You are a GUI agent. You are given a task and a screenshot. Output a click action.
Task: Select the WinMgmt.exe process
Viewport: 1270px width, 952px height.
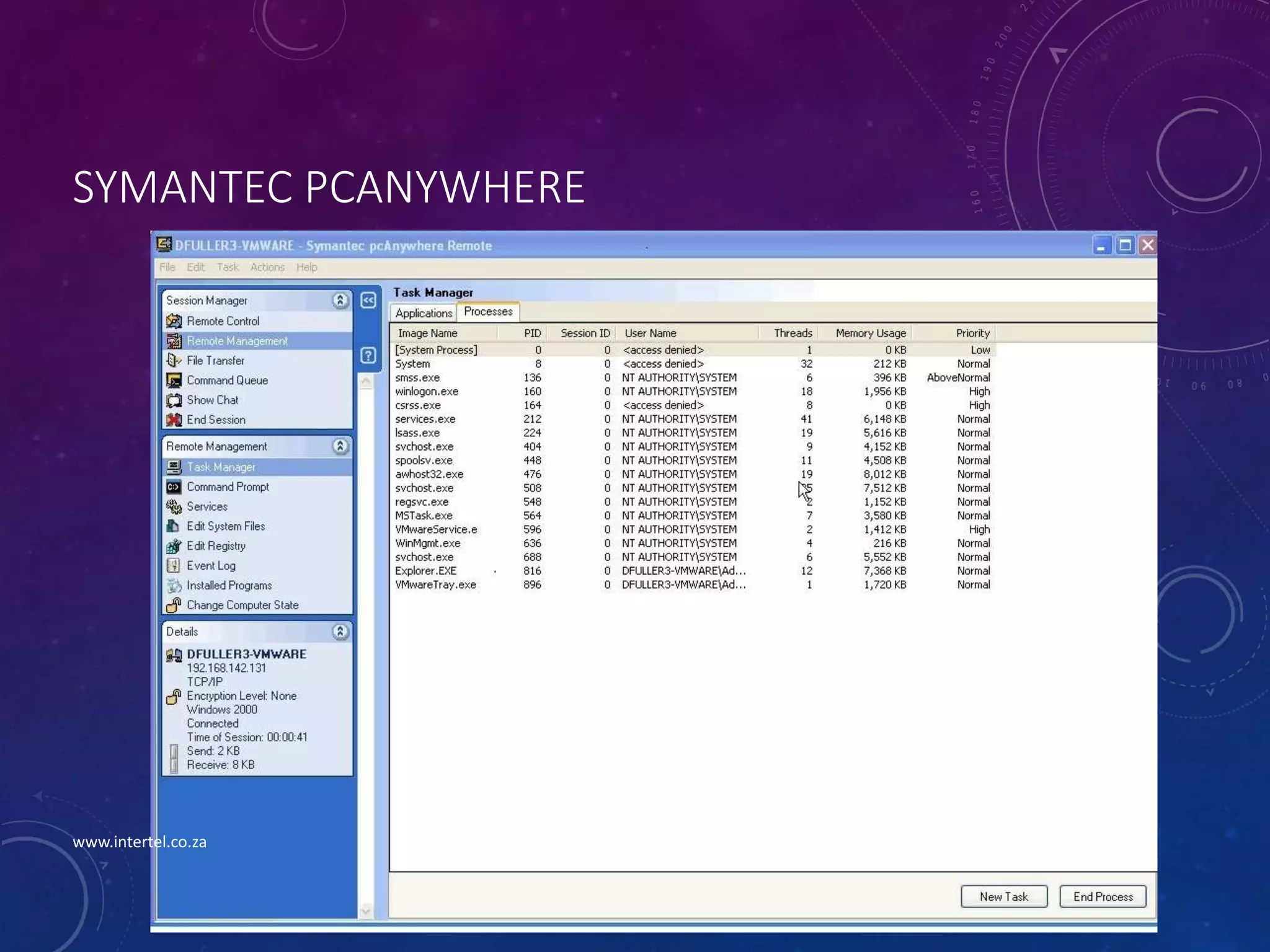[x=693, y=543]
